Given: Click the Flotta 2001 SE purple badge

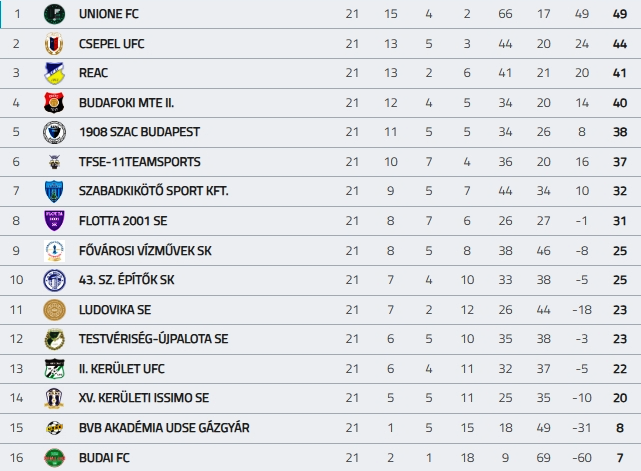Looking at the screenshot, I should click(x=54, y=221).
